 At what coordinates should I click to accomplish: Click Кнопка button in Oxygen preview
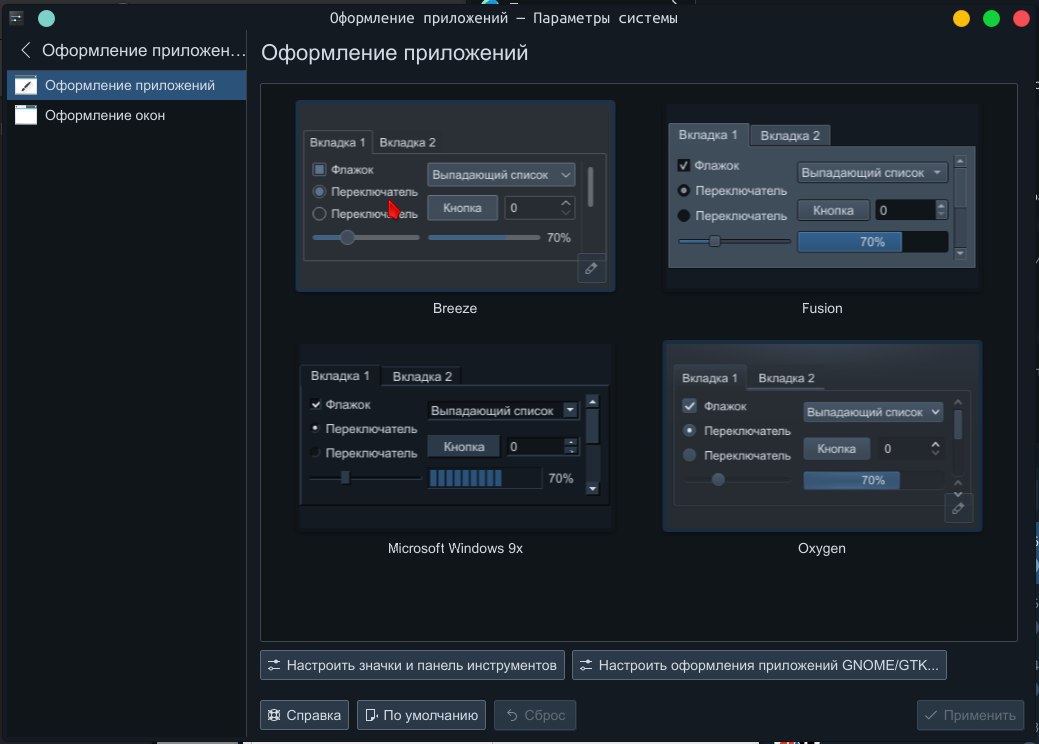836,449
